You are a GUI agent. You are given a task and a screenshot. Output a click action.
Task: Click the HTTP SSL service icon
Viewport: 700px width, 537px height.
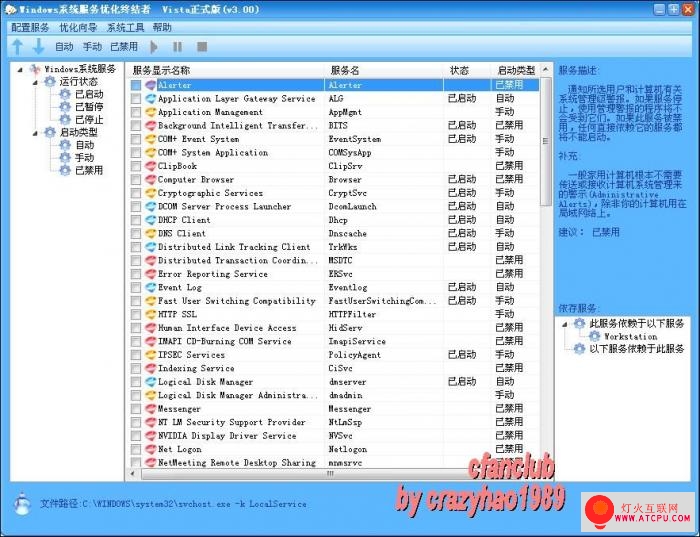click(x=150, y=314)
